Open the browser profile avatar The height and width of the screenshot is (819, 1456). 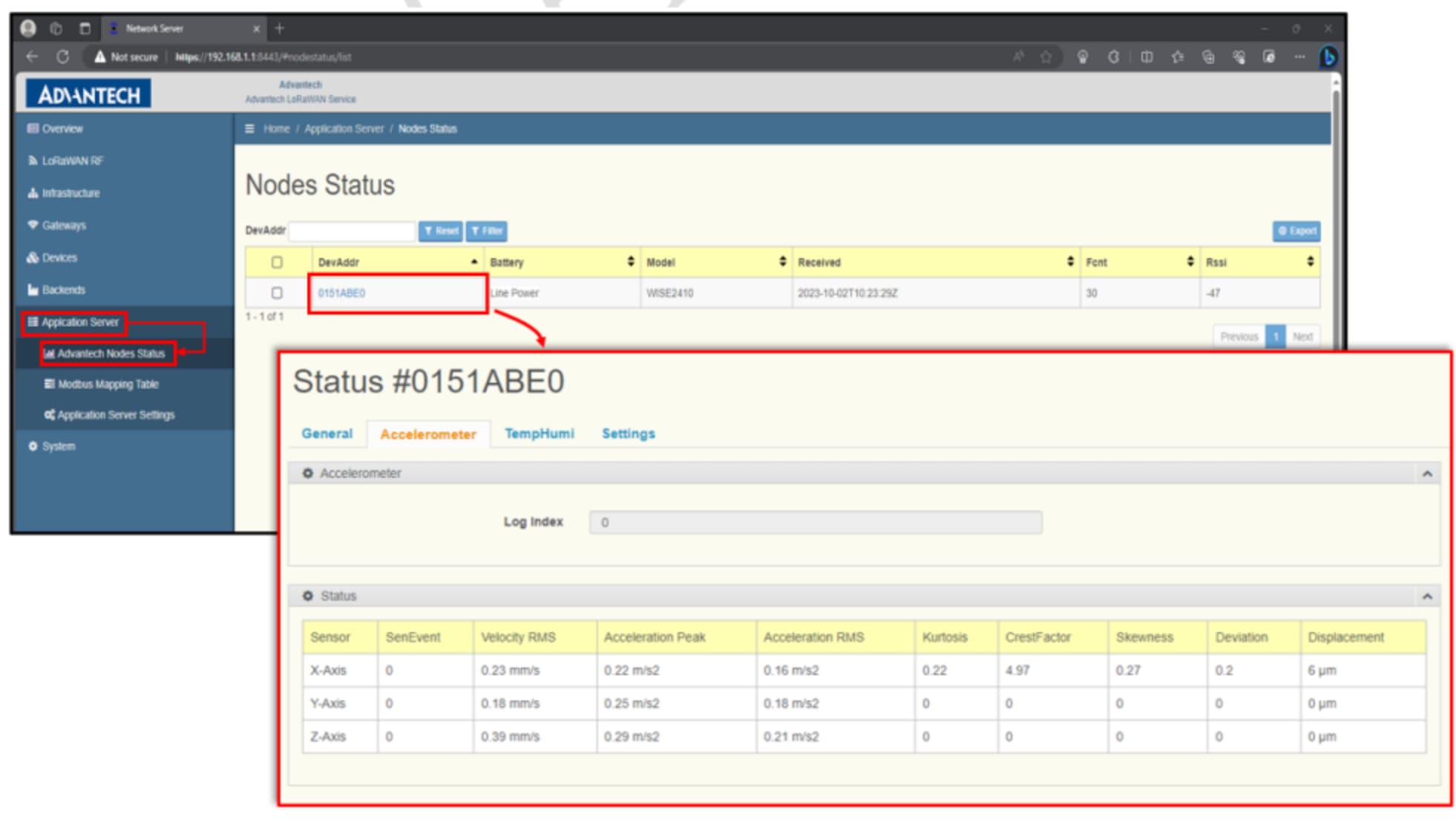pyautogui.click(x=28, y=28)
